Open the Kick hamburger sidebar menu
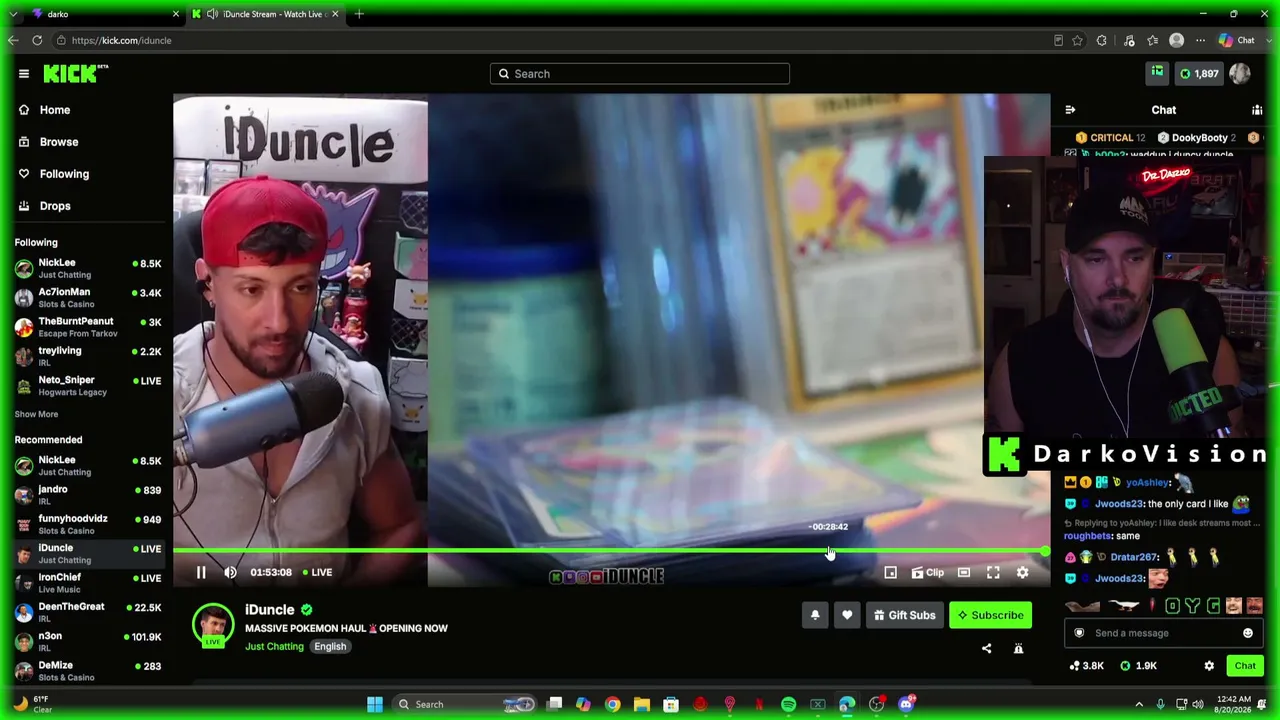Screen dimensions: 1280x720 click(x=24, y=73)
